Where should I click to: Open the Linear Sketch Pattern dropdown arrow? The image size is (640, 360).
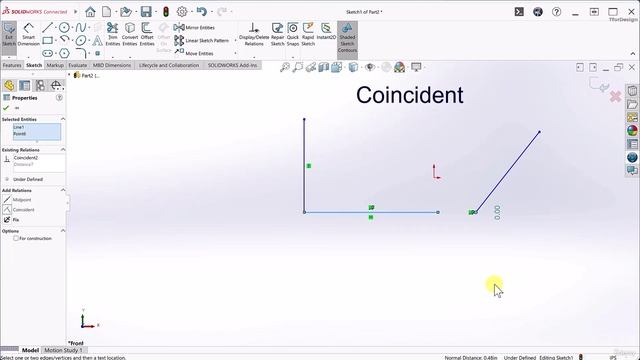tap(235, 40)
